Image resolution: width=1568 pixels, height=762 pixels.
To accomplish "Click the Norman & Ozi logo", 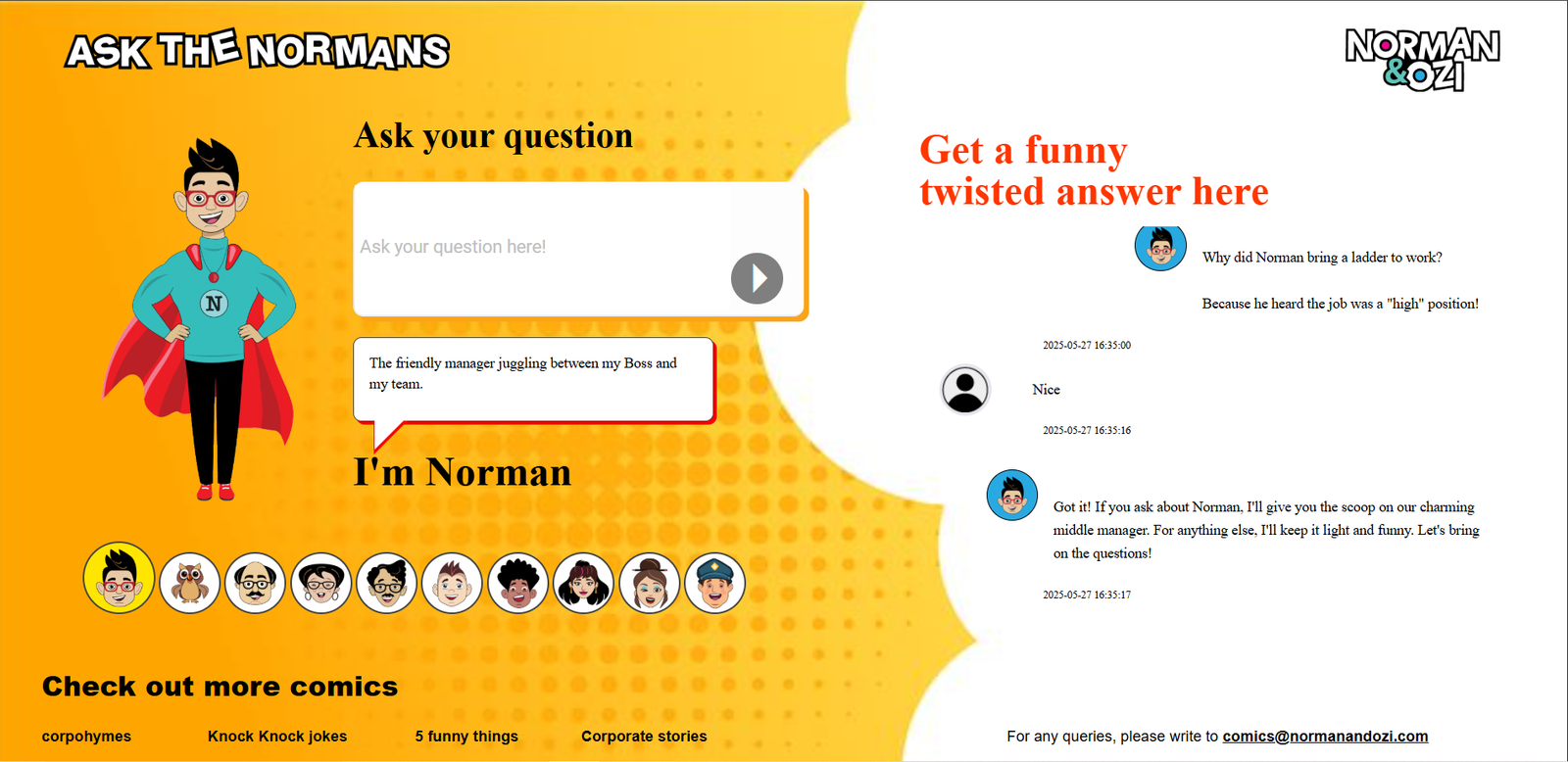I will tap(1422, 59).
